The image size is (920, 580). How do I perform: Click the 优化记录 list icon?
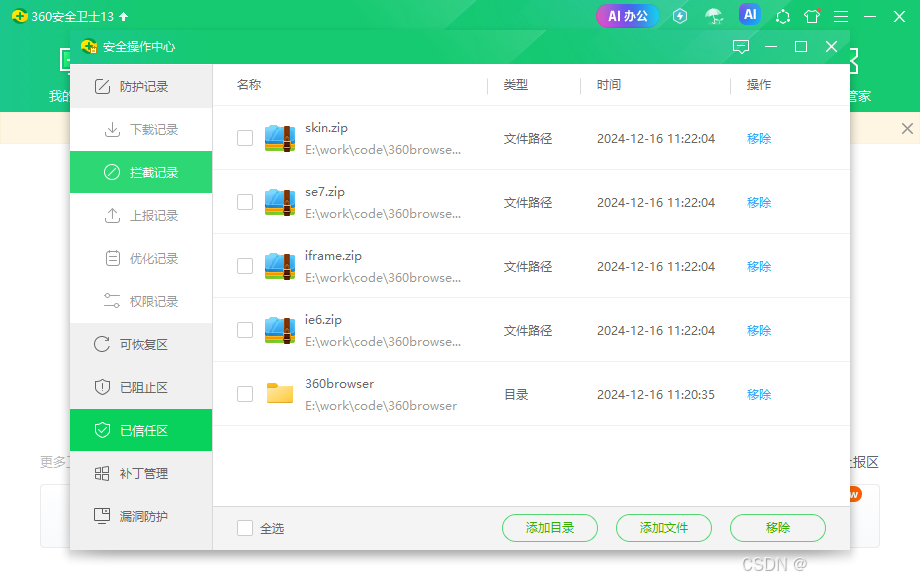pyautogui.click(x=113, y=258)
